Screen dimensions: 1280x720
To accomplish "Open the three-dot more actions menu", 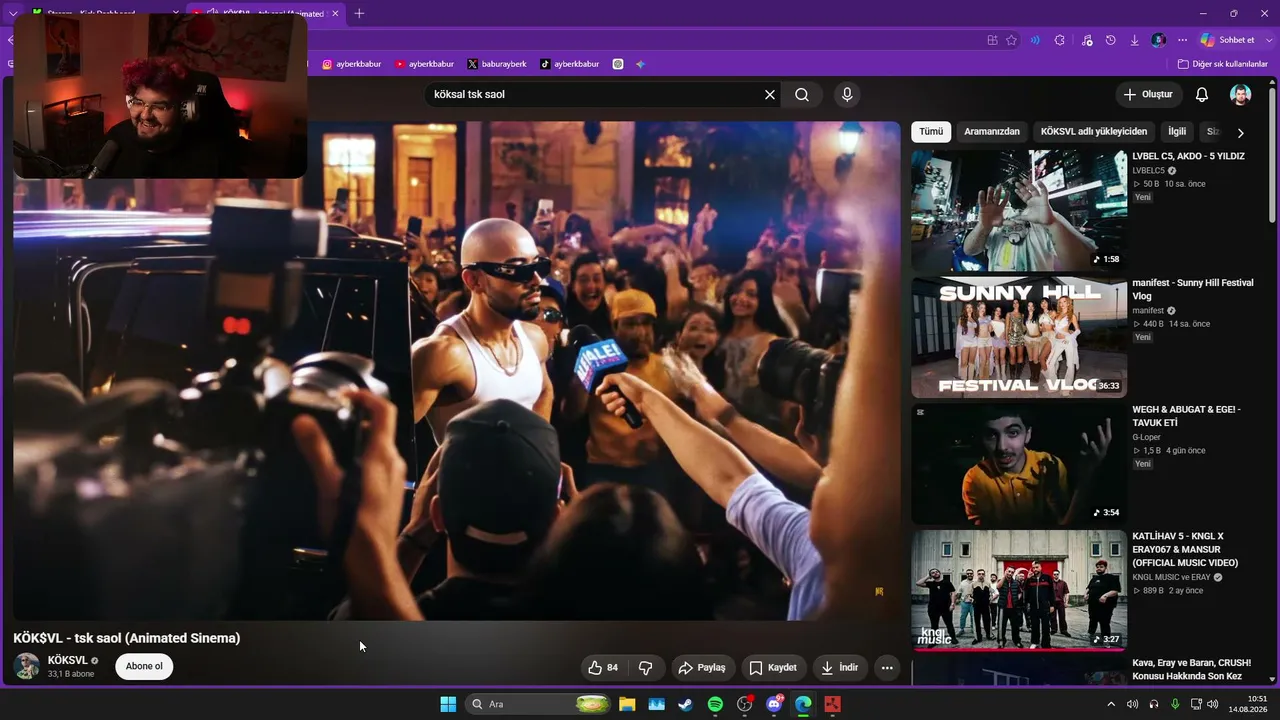I will click(887, 668).
